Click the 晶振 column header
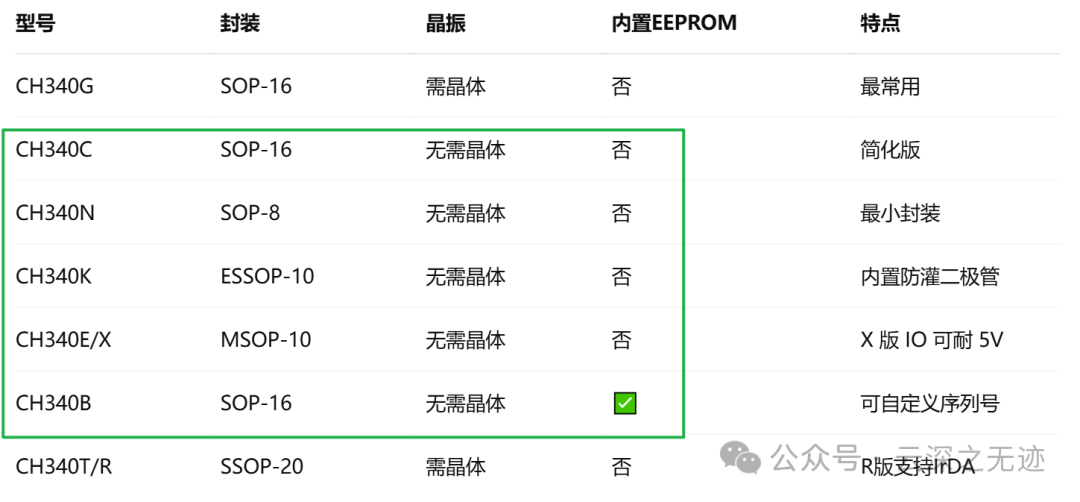The height and width of the screenshot is (502, 1080). pos(446,23)
